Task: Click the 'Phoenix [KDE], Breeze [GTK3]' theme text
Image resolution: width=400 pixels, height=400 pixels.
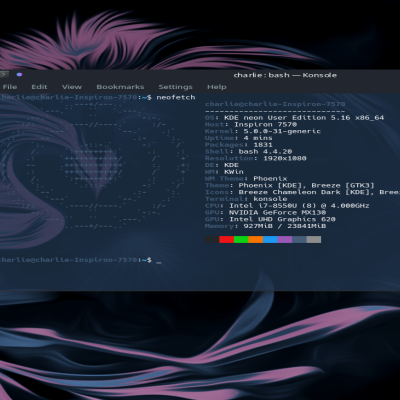Action: point(307,185)
